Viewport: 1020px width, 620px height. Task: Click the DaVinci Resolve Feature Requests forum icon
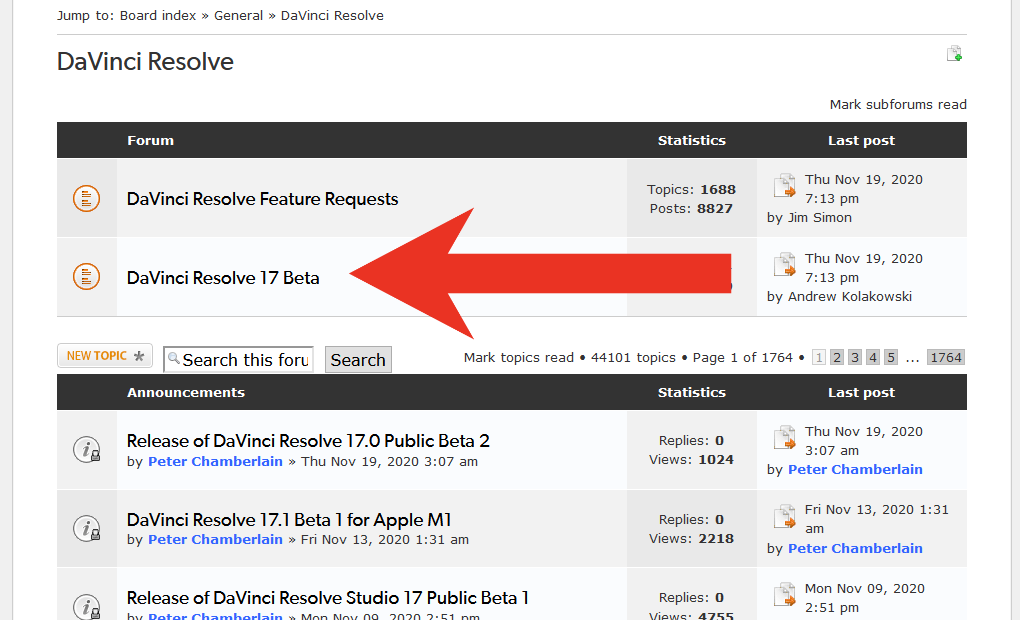point(87,198)
